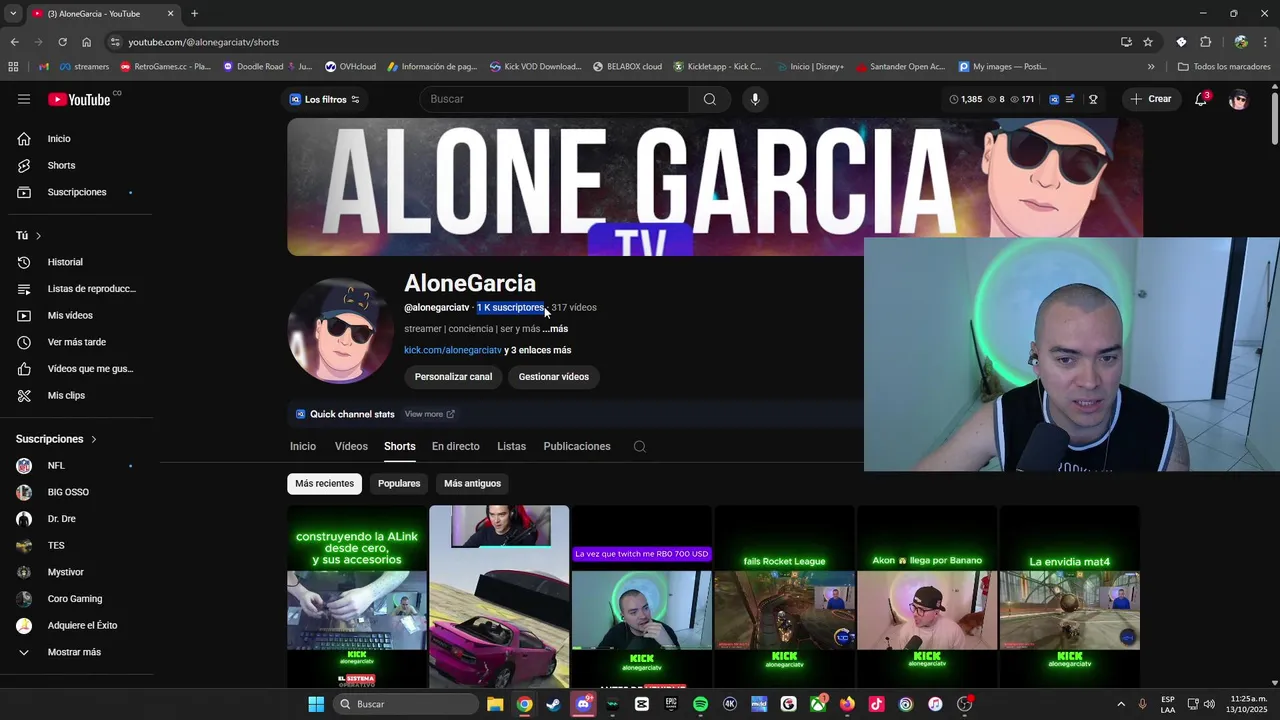The image size is (1280, 720).
Task: Click Gestionar videos button
Action: click(x=553, y=377)
